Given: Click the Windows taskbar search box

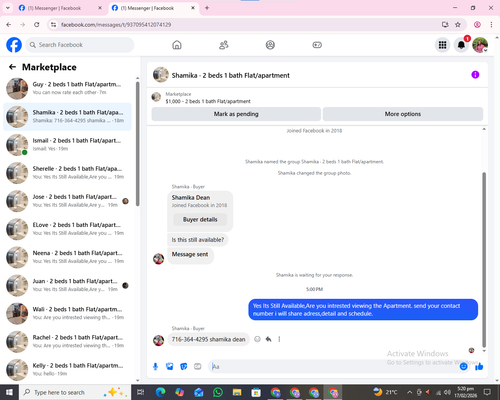Looking at the screenshot, I should [x=75, y=392].
